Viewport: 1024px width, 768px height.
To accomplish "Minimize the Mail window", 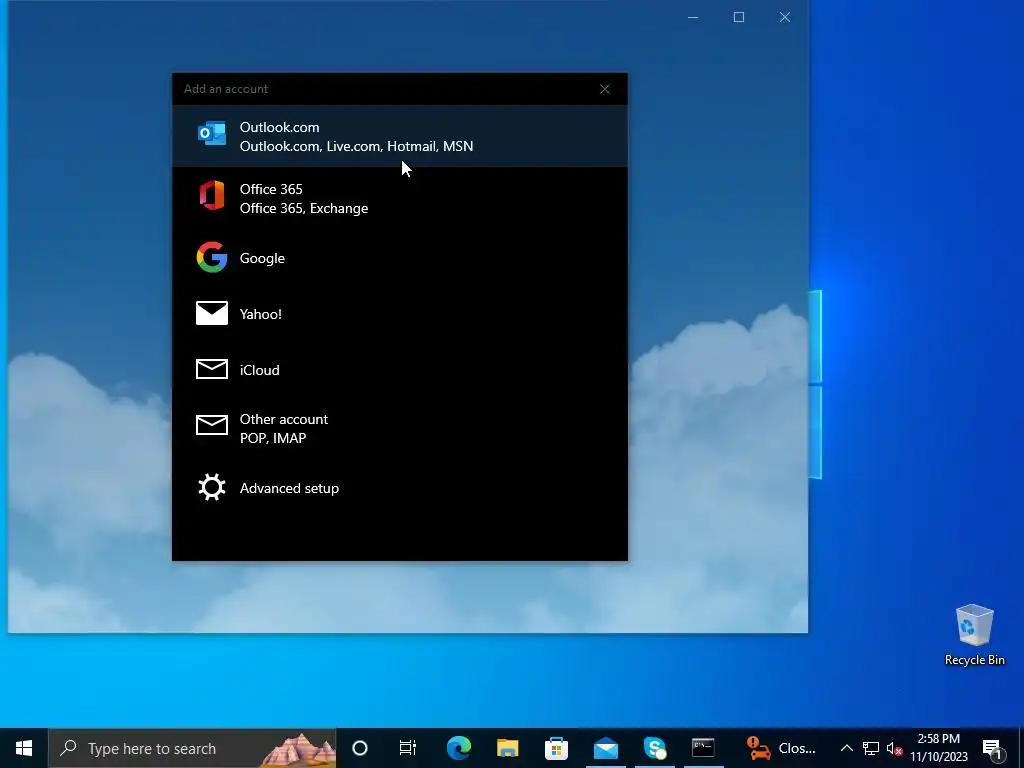I will [x=693, y=18].
